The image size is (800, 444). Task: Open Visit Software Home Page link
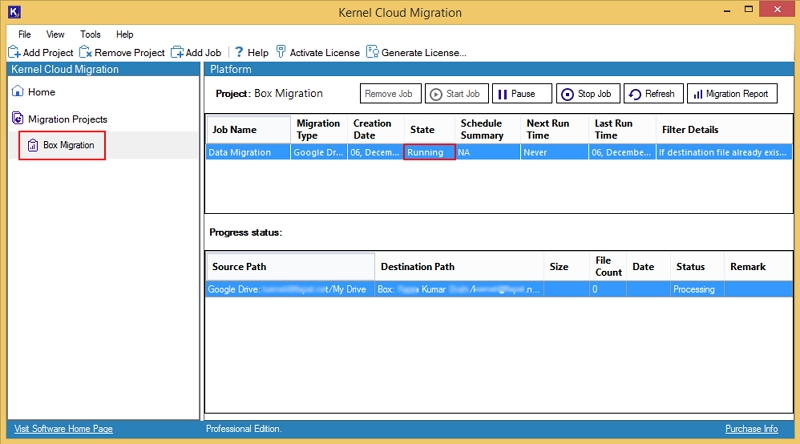[x=63, y=429]
